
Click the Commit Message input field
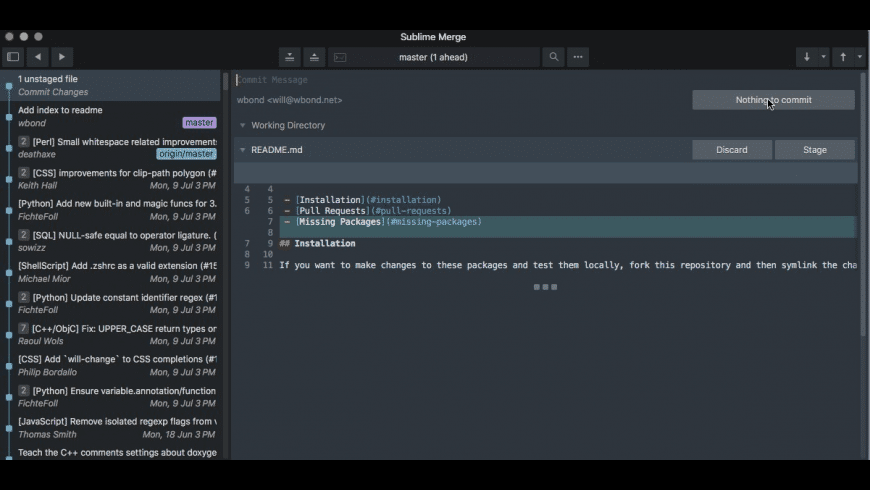point(450,80)
